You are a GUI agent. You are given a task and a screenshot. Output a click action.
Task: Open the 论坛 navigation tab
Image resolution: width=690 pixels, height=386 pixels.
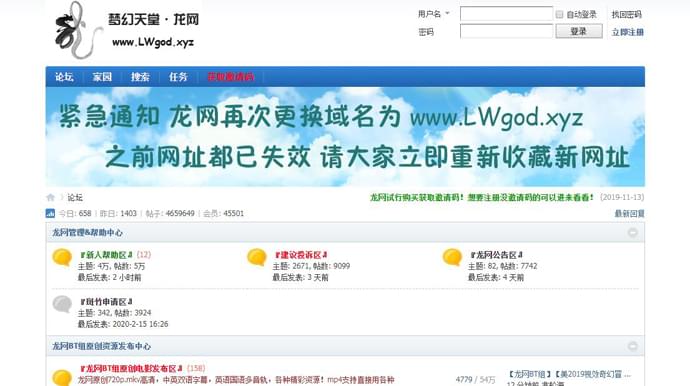(x=64, y=77)
